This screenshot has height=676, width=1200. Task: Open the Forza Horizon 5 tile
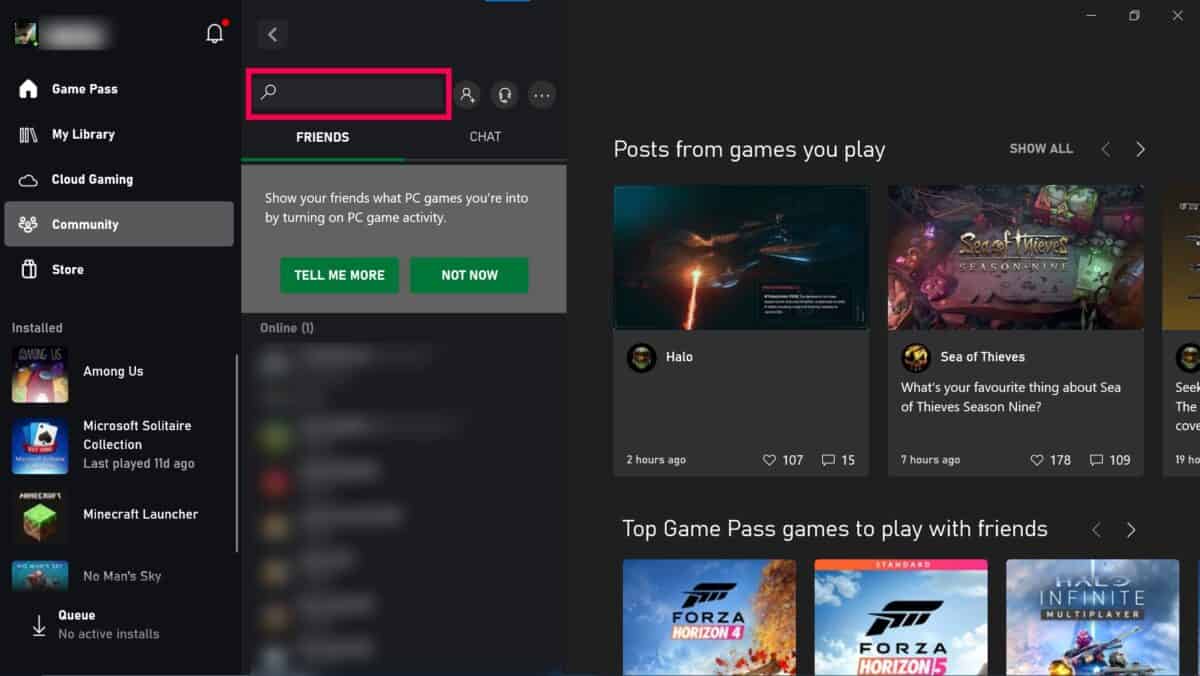click(901, 617)
